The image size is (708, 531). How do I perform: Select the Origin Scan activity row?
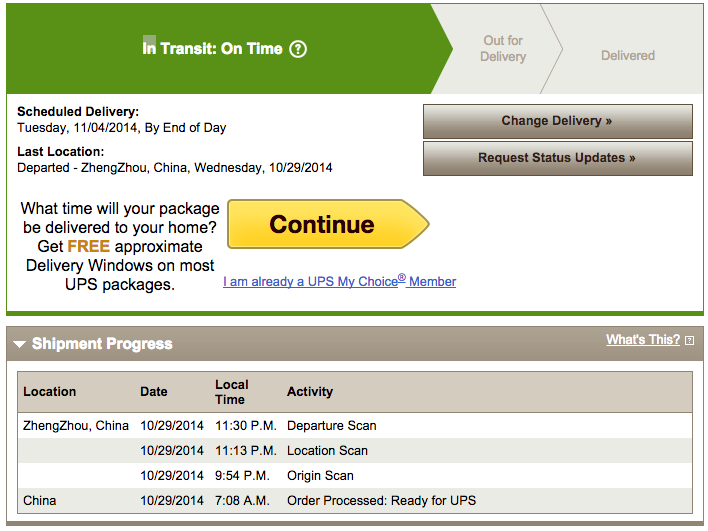(355, 475)
